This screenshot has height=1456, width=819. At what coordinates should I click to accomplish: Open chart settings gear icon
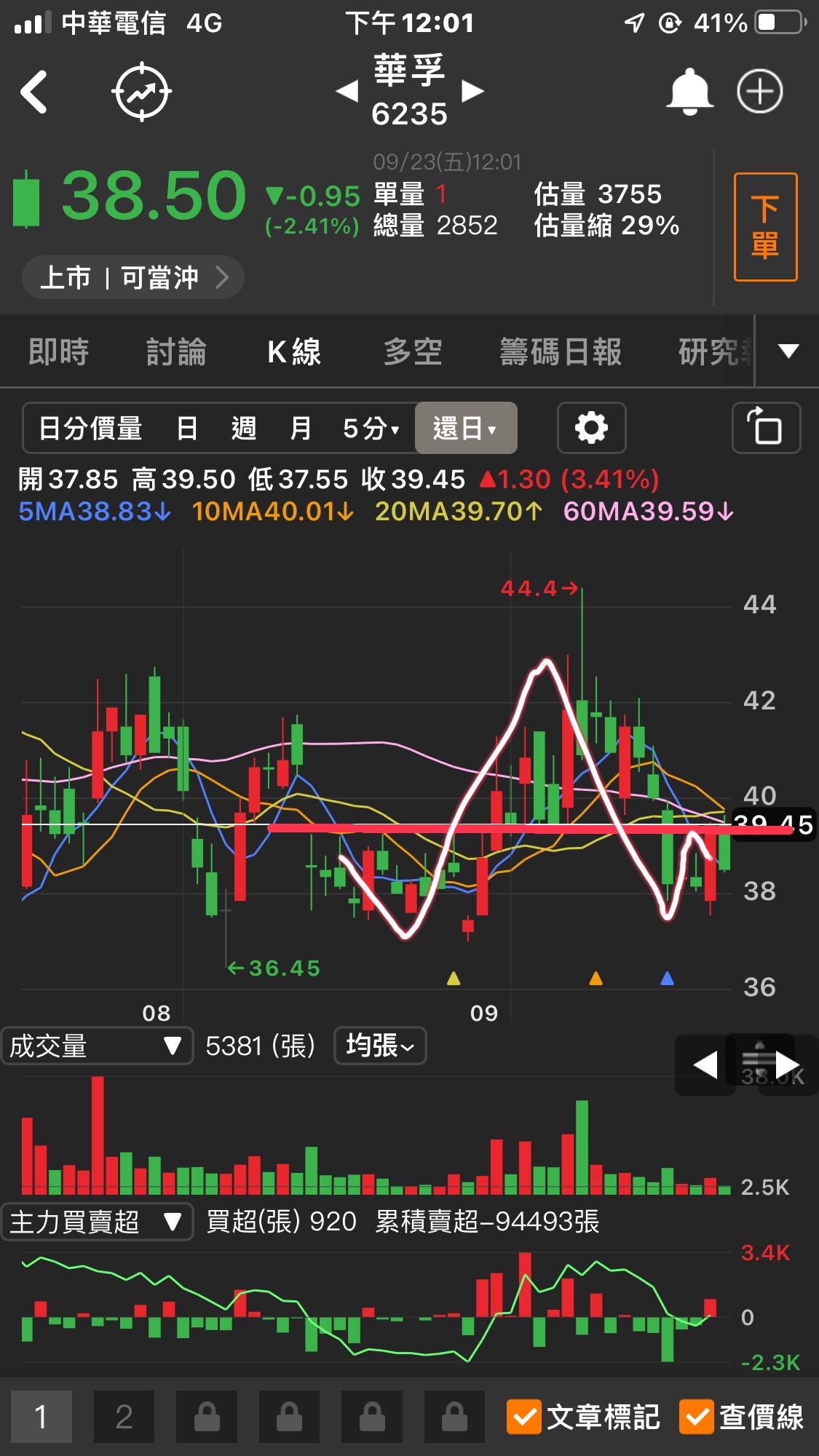(x=591, y=428)
